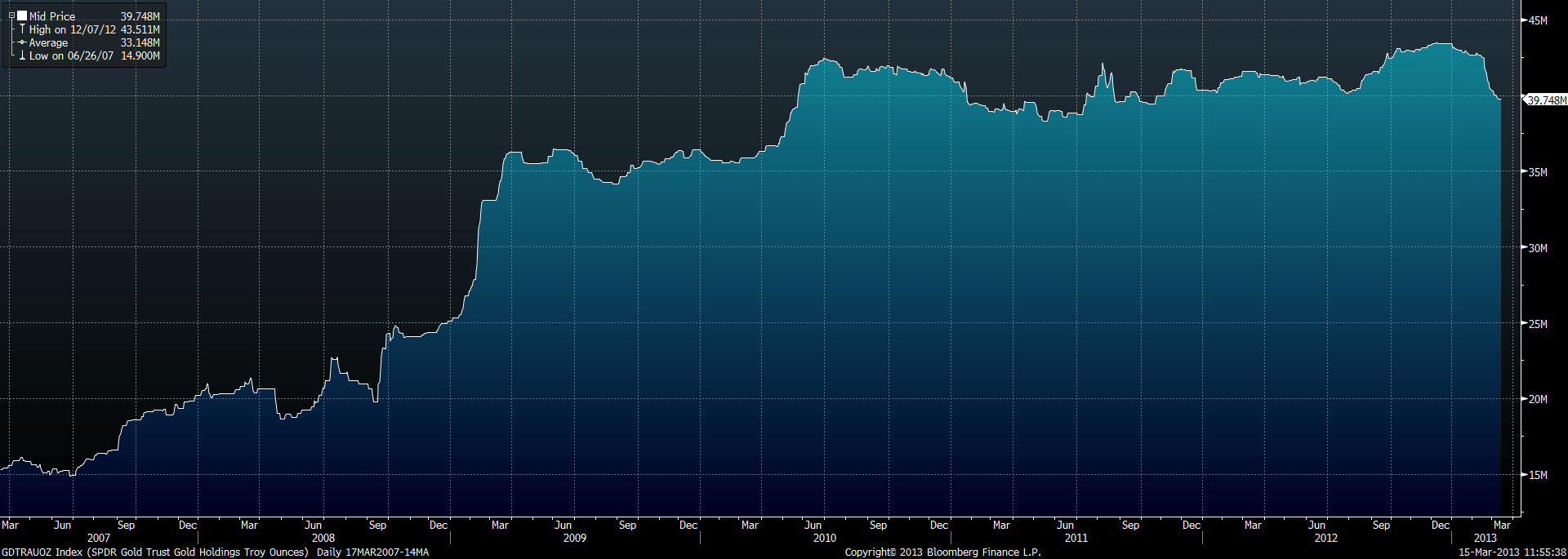Click the 2012 year label on the x-axis

coord(1326,538)
